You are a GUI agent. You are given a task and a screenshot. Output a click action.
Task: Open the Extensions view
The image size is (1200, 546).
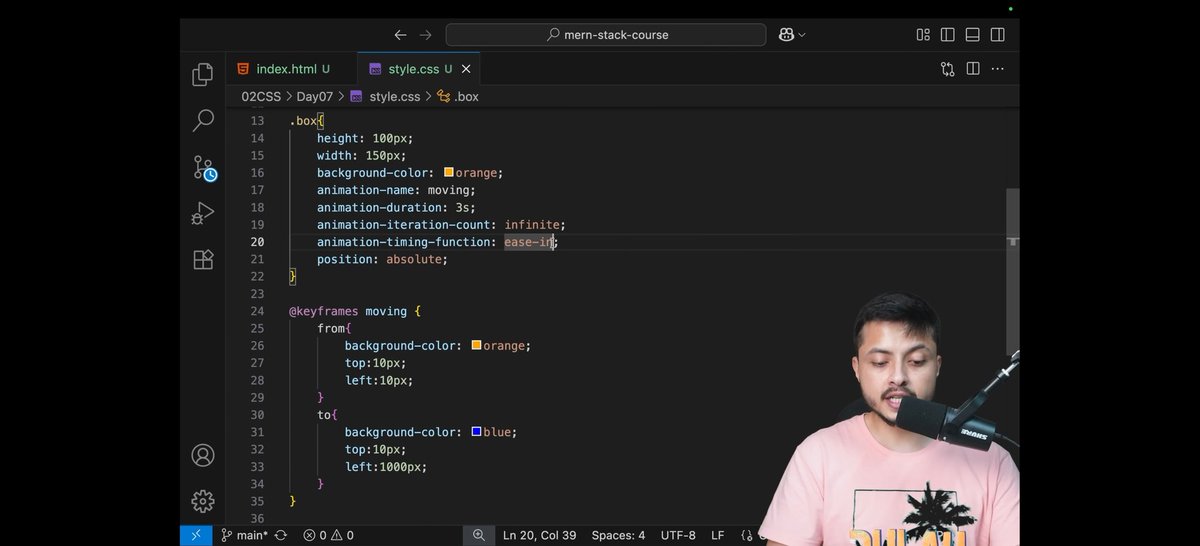[x=203, y=260]
